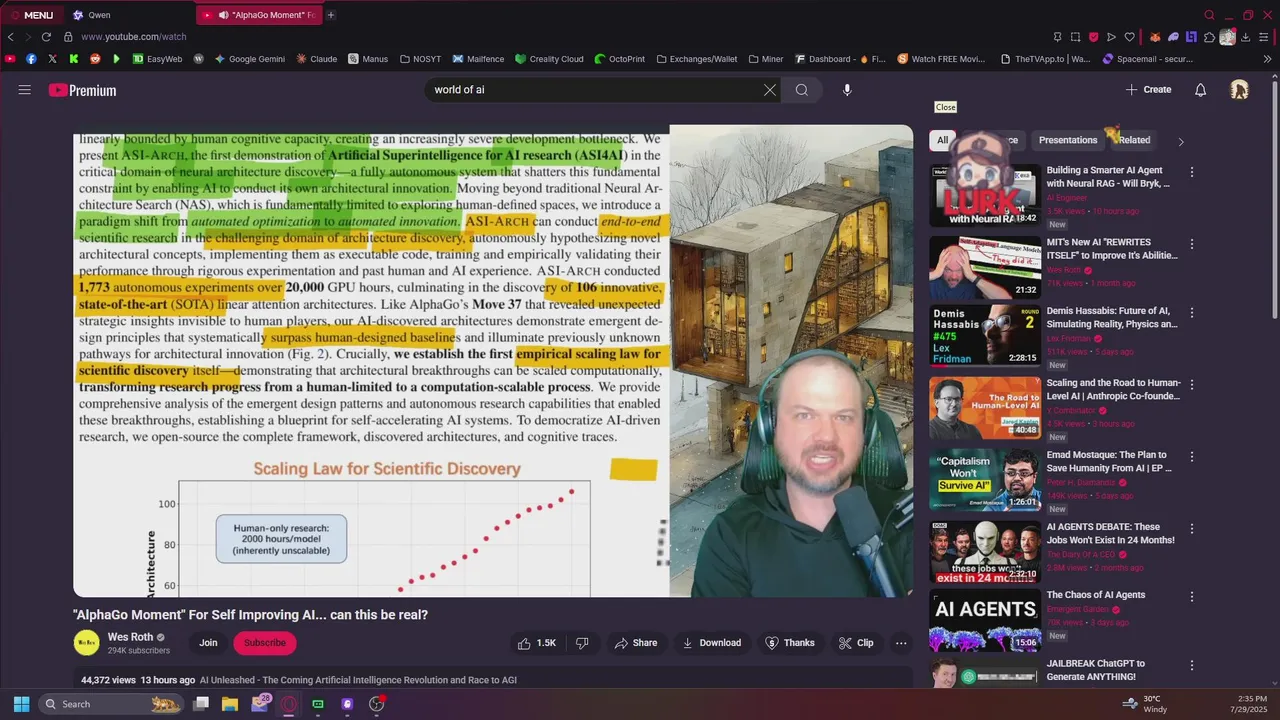Select the All filter chip
1280x720 pixels.
(x=942, y=140)
